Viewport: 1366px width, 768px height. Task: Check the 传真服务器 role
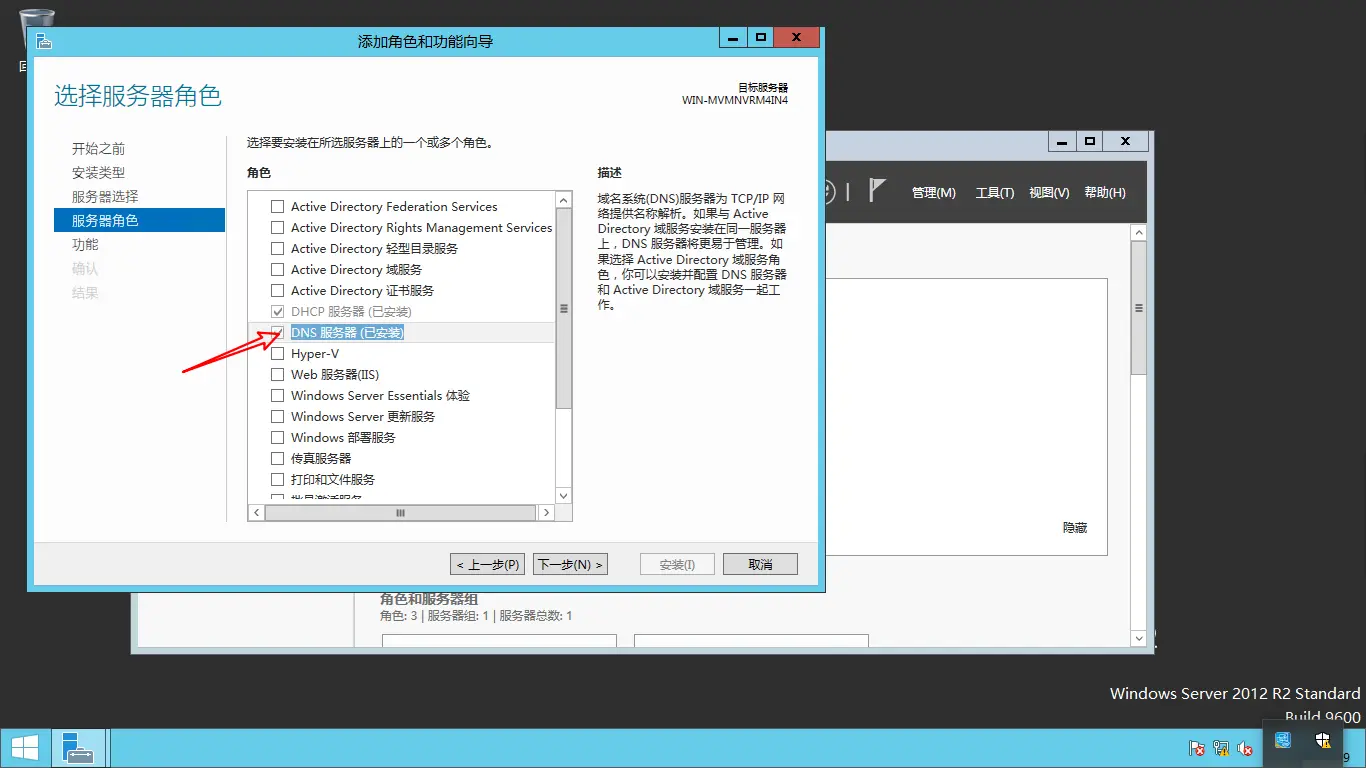278,459
